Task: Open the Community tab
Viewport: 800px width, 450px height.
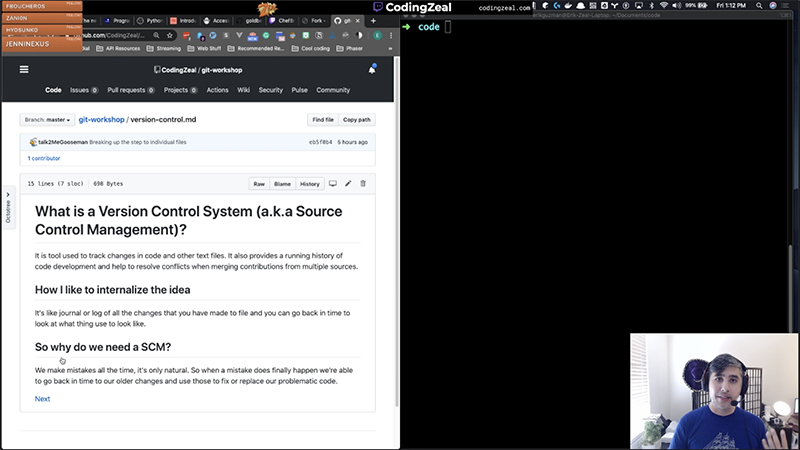Action: click(x=333, y=90)
